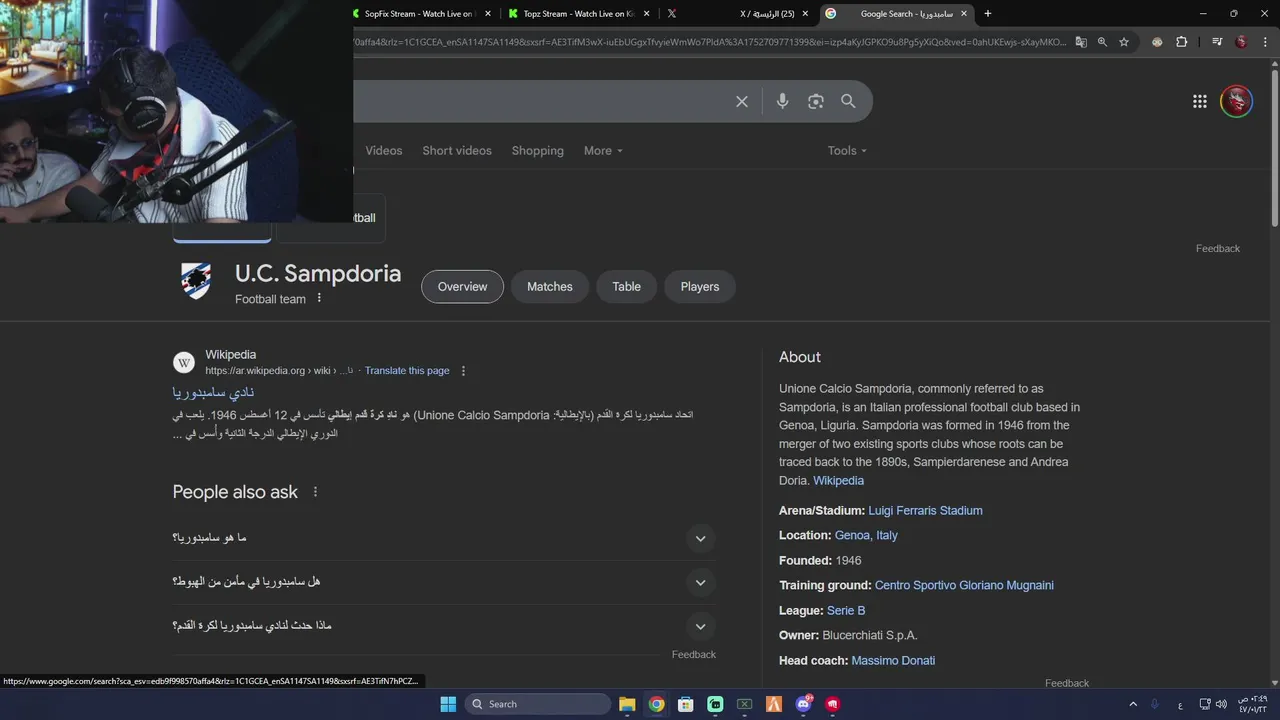The height and width of the screenshot is (720, 1280).
Task: Click Feedback at top right of results
Action: 1218,249
